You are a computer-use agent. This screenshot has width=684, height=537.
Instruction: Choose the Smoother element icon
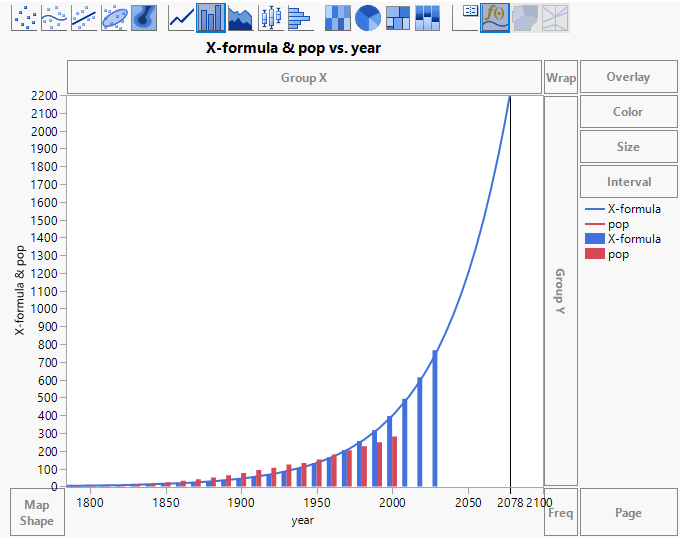54,17
